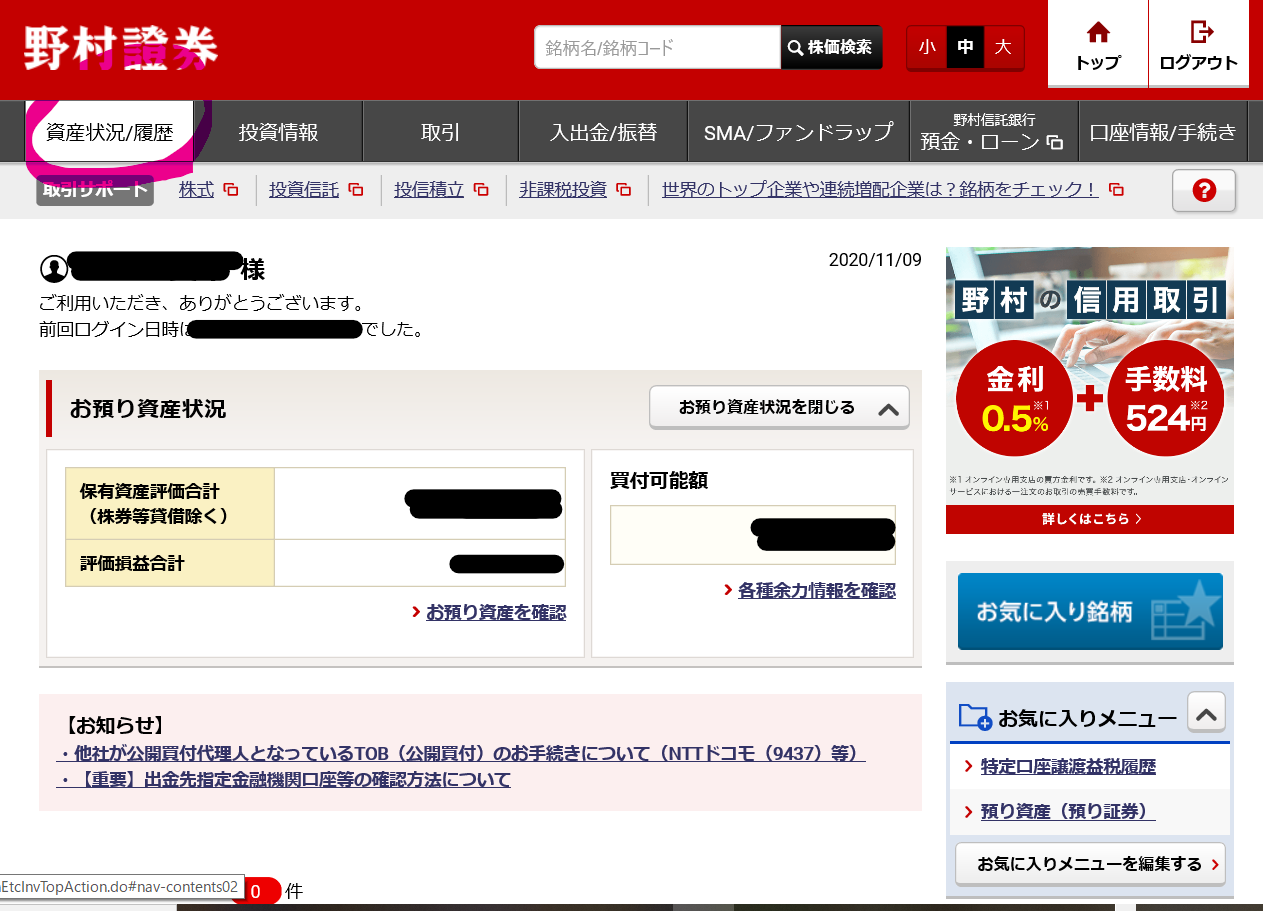Click the 2020/11/09 date text
The width and height of the screenshot is (1263, 911).
click(x=875, y=260)
